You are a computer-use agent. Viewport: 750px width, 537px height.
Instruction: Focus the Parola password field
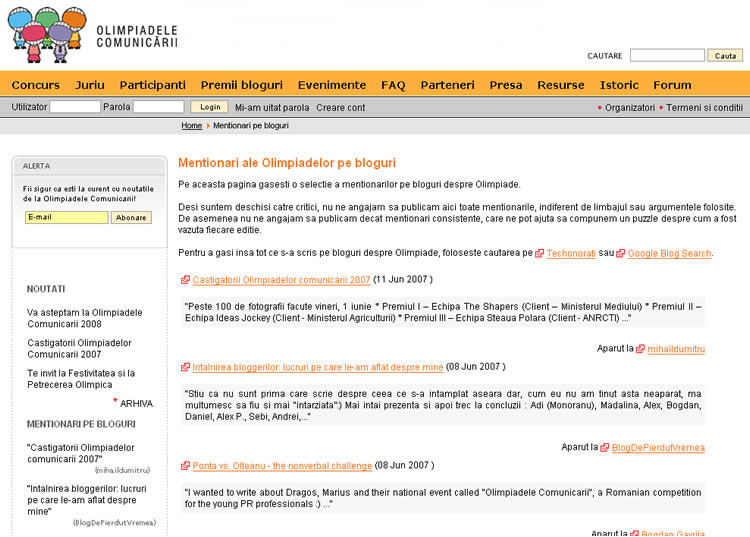pos(158,107)
